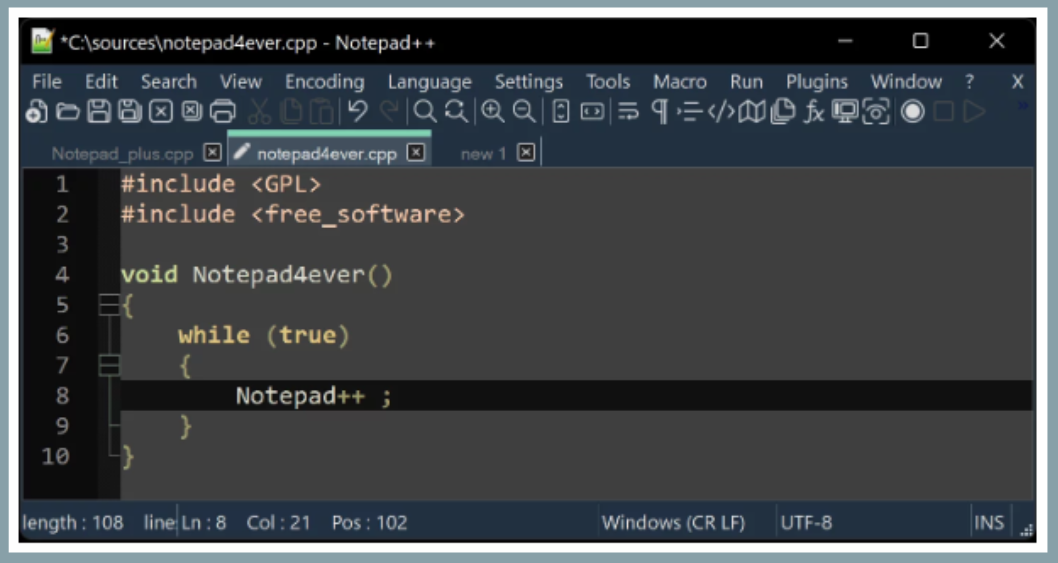Open Find with the magnifier icon
1058x563 pixels.
point(424,111)
